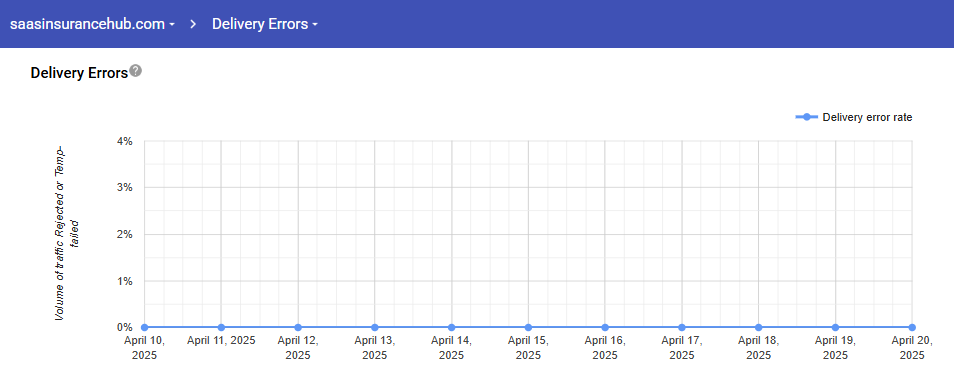Toggle the Delivery error rate legend entry
954x383 pixels.
pos(854,117)
